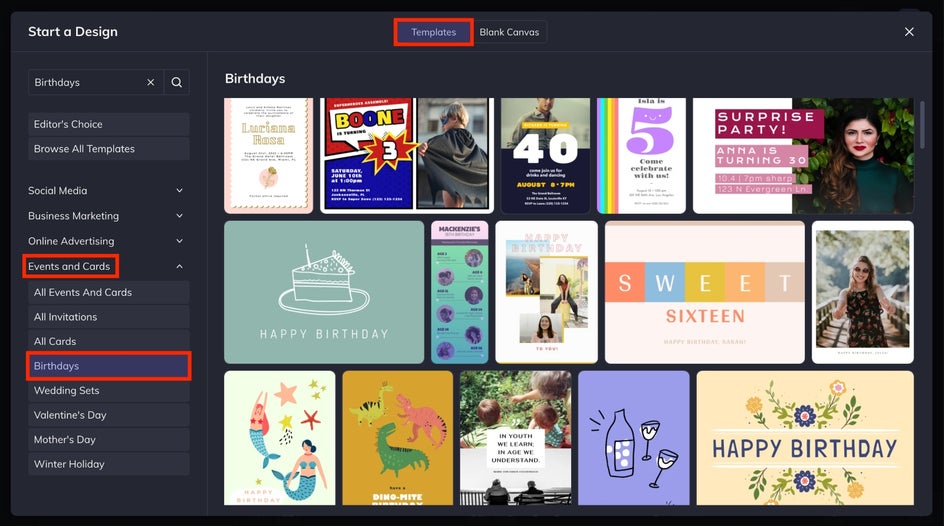Open Valentine's Day subcategory
Image resolution: width=944 pixels, height=526 pixels.
pyautogui.click(x=108, y=415)
